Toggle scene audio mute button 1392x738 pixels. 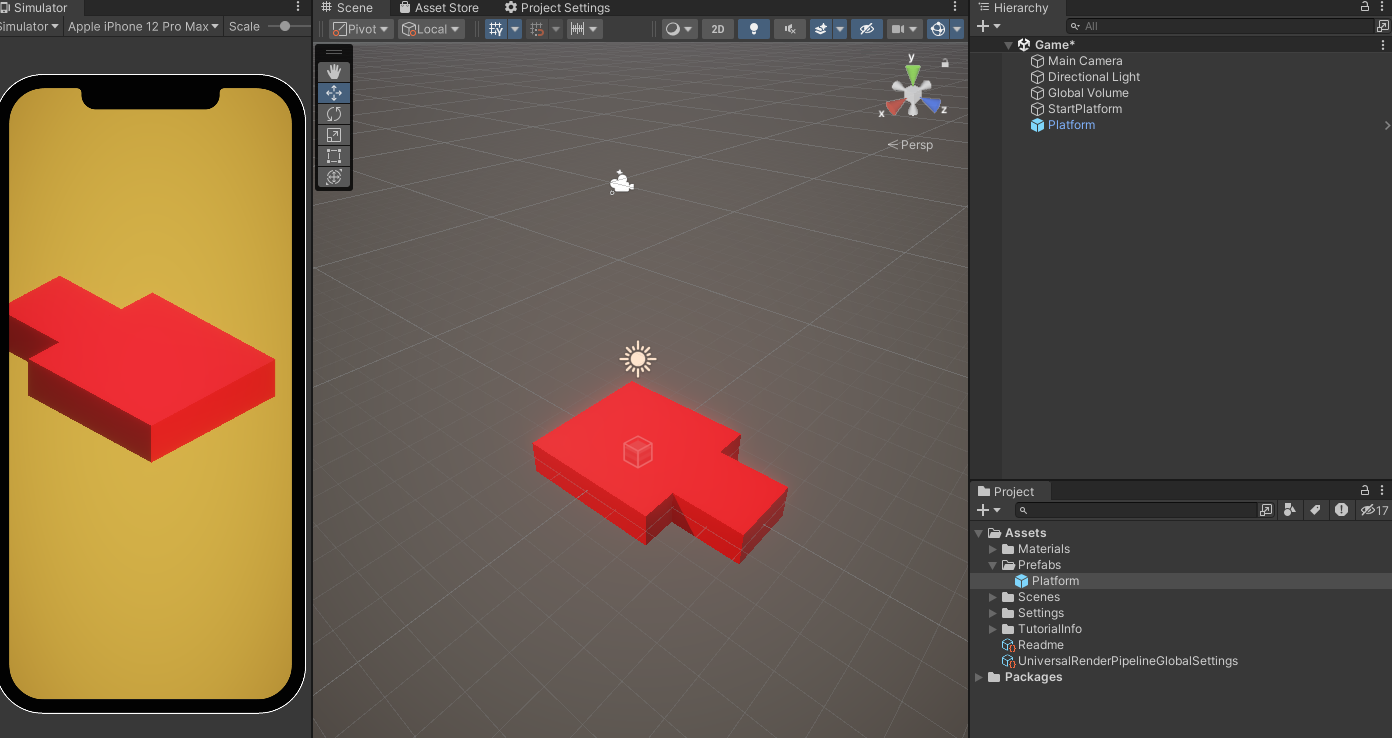tap(790, 29)
